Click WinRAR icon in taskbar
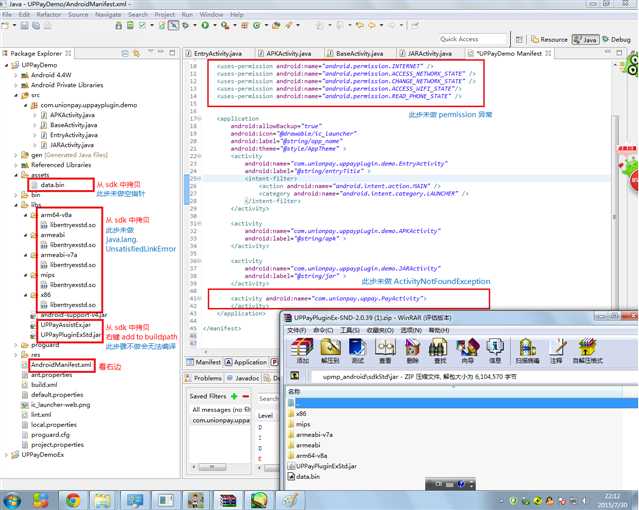Screen dimensions: 639x510 227,500
